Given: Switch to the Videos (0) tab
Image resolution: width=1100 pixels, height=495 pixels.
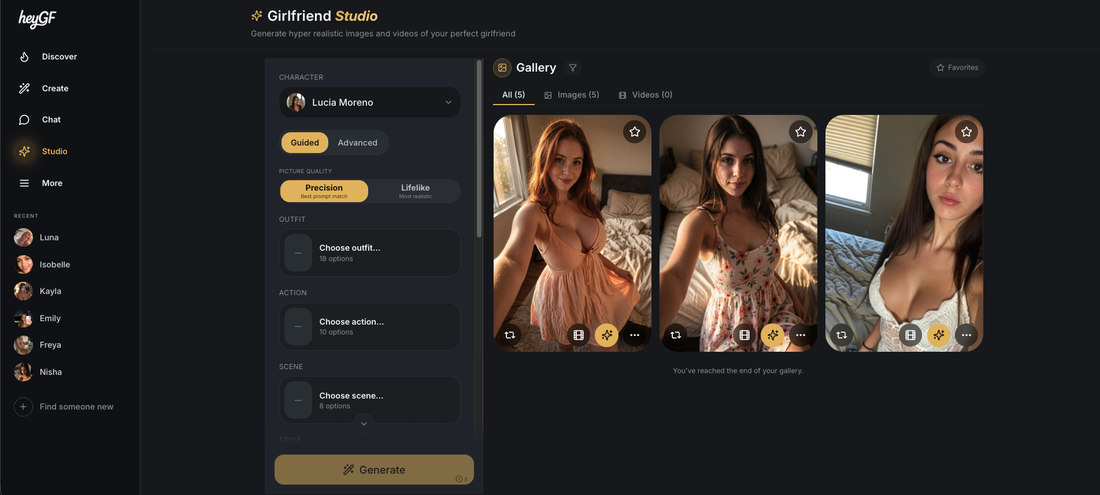Looking at the screenshot, I should tap(645, 95).
